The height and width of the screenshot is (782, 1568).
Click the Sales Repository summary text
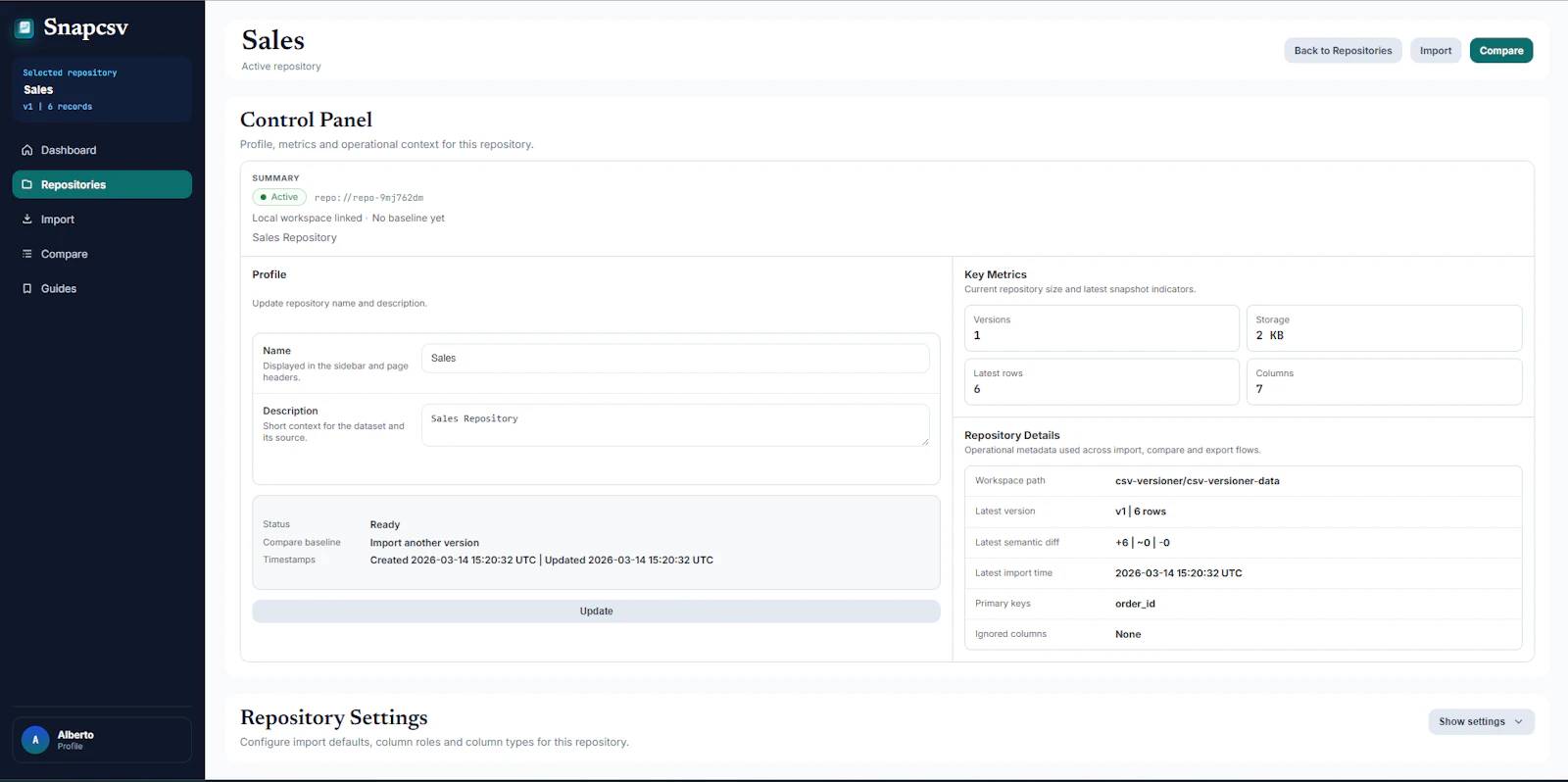click(294, 238)
